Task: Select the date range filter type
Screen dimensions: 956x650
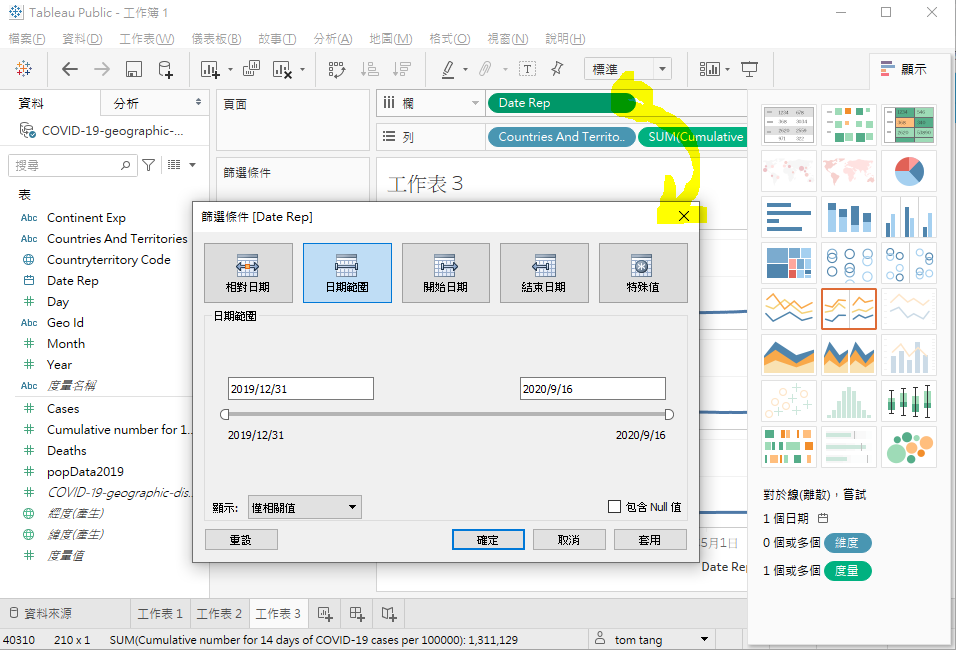Action: pyautogui.click(x=347, y=273)
